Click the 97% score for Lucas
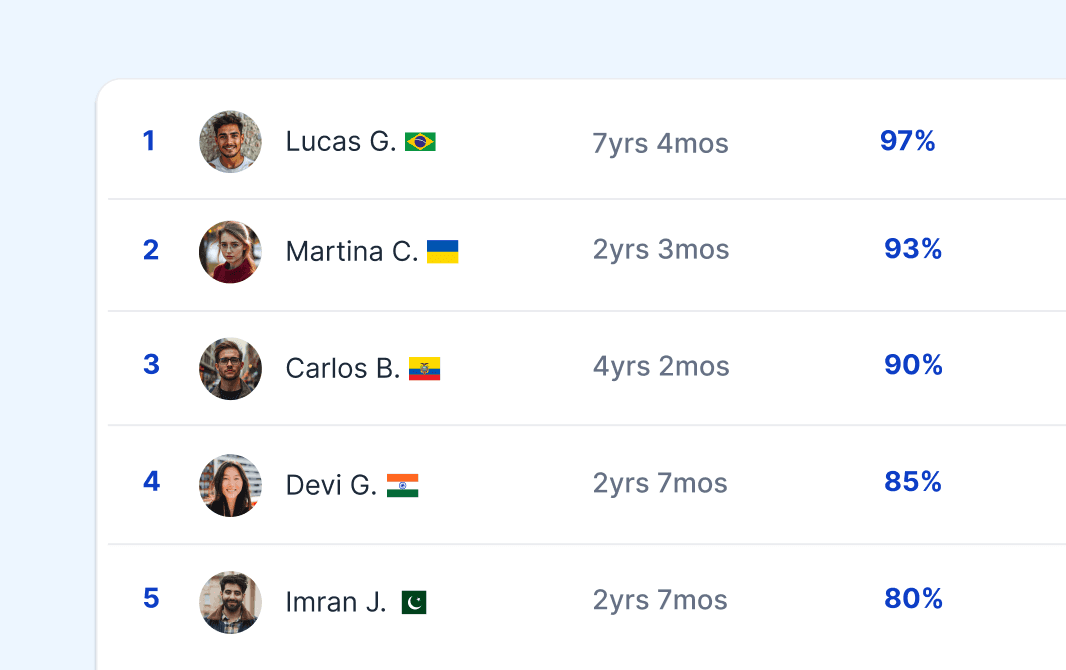This screenshot has height=670, width=1066. coord(908,141)
